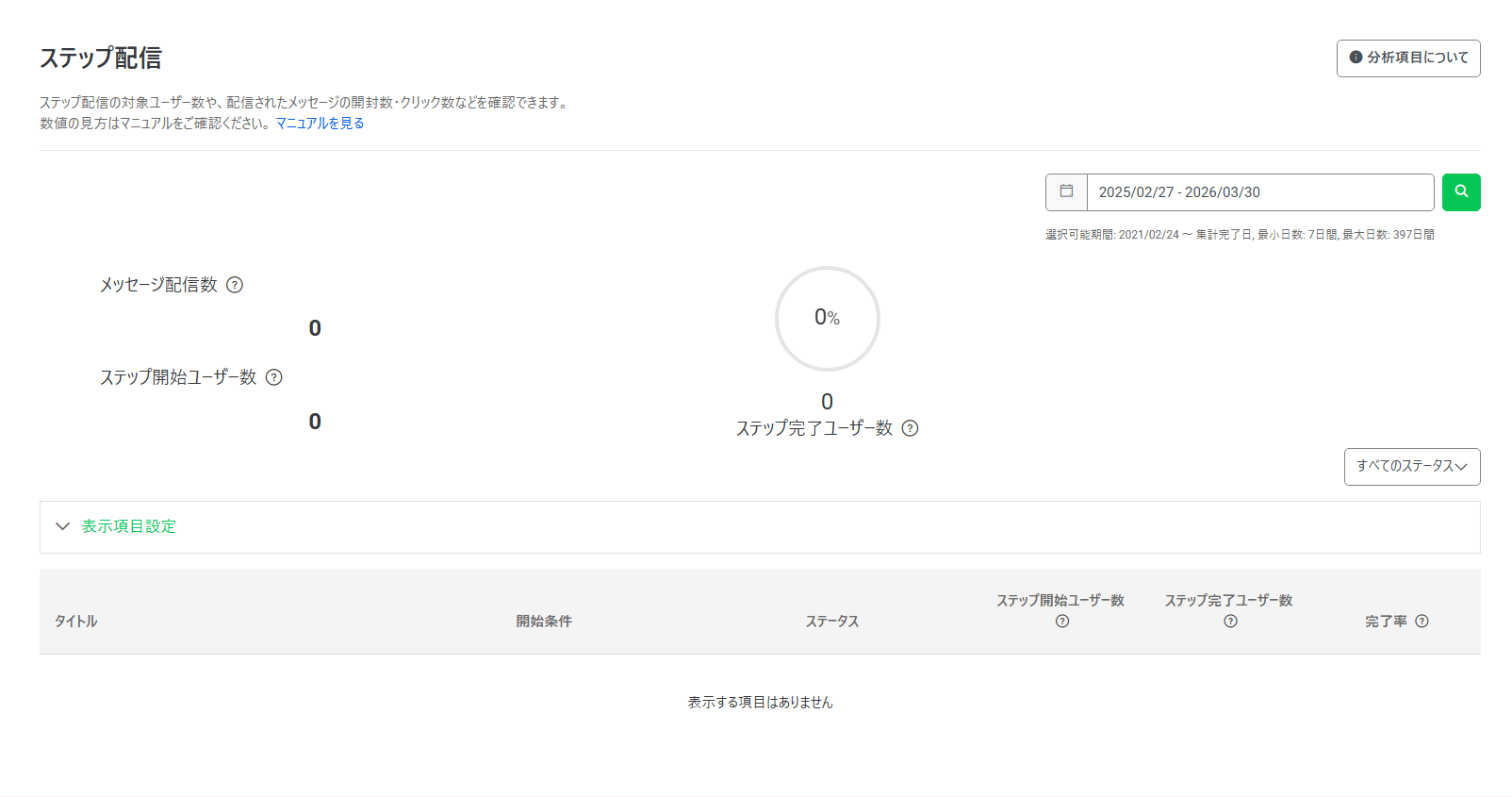1512x797 pixels.
Task: Select the 開始条件 column header
Action: [544, 621]
